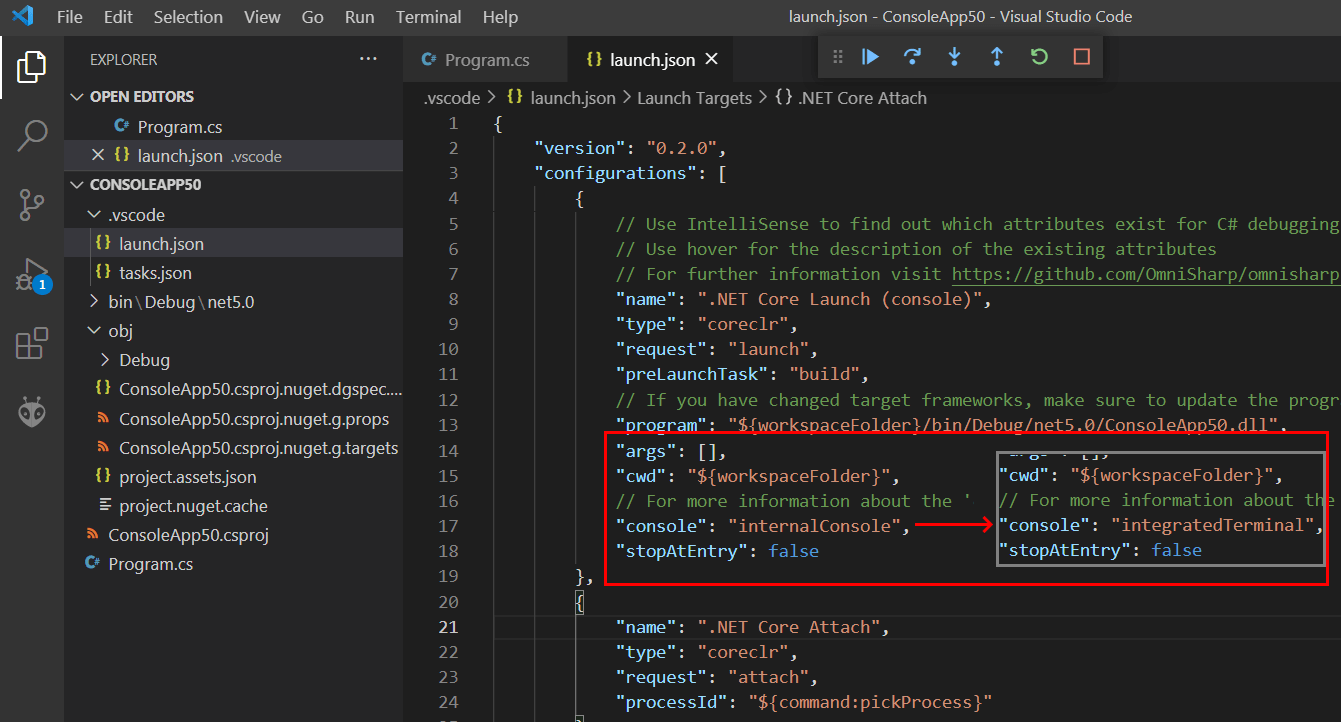Select Program.cs in the Open Editors list
Viewport: 1341px width, 722px height.
click(x=234, y=127)
